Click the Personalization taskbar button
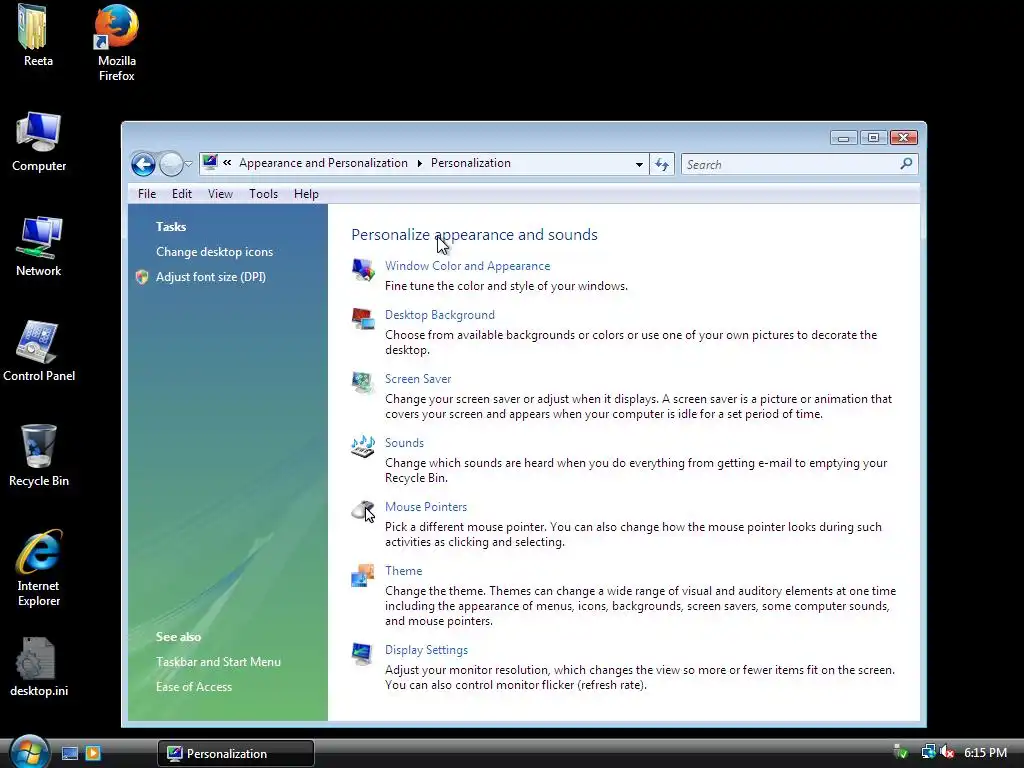Viewport: 1024px width, 768px height. pyautogui.click(x=236, y=753)
